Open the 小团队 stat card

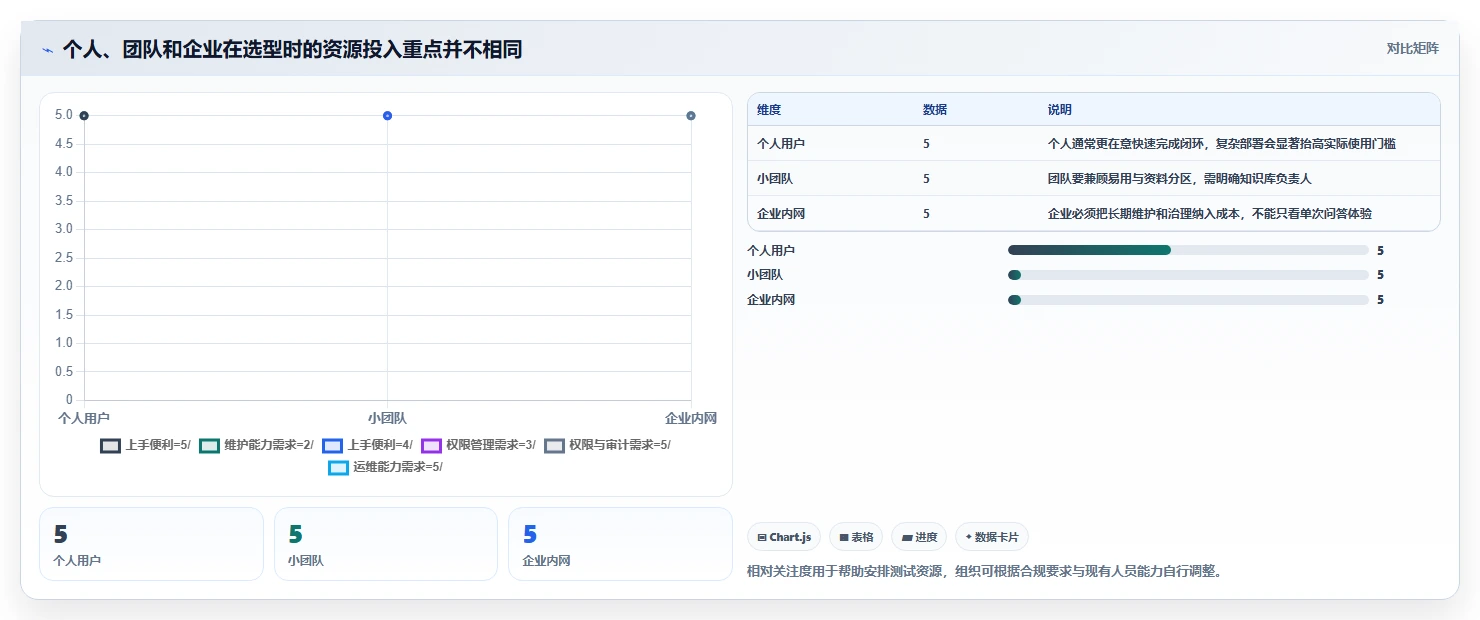tap(386, 544)
